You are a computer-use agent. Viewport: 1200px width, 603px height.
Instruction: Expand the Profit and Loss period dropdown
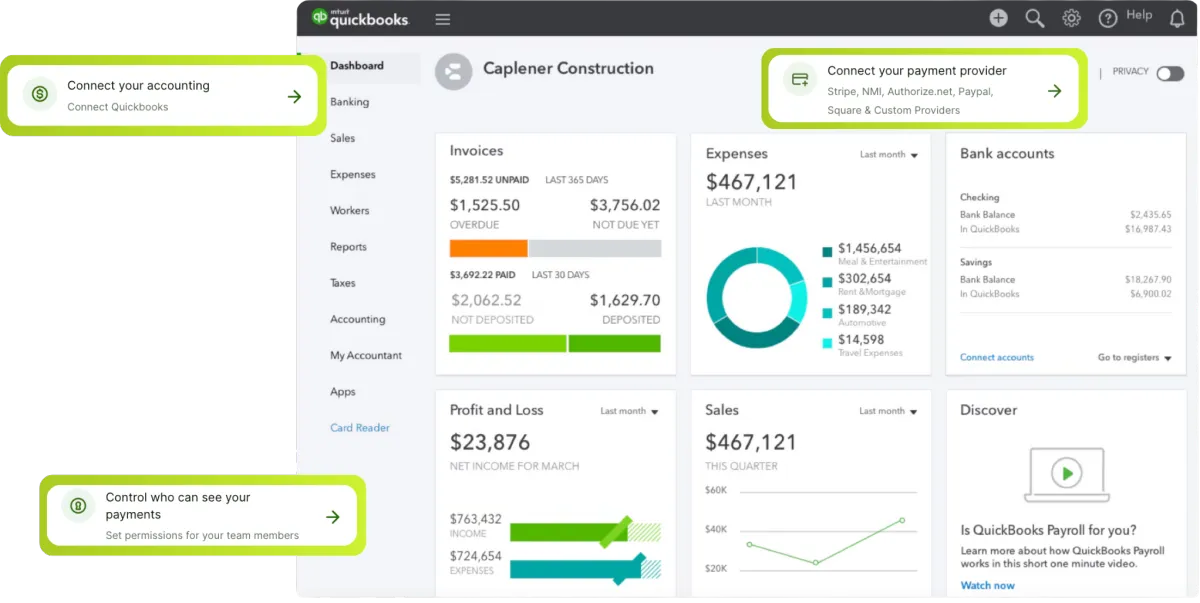(629, 411)
